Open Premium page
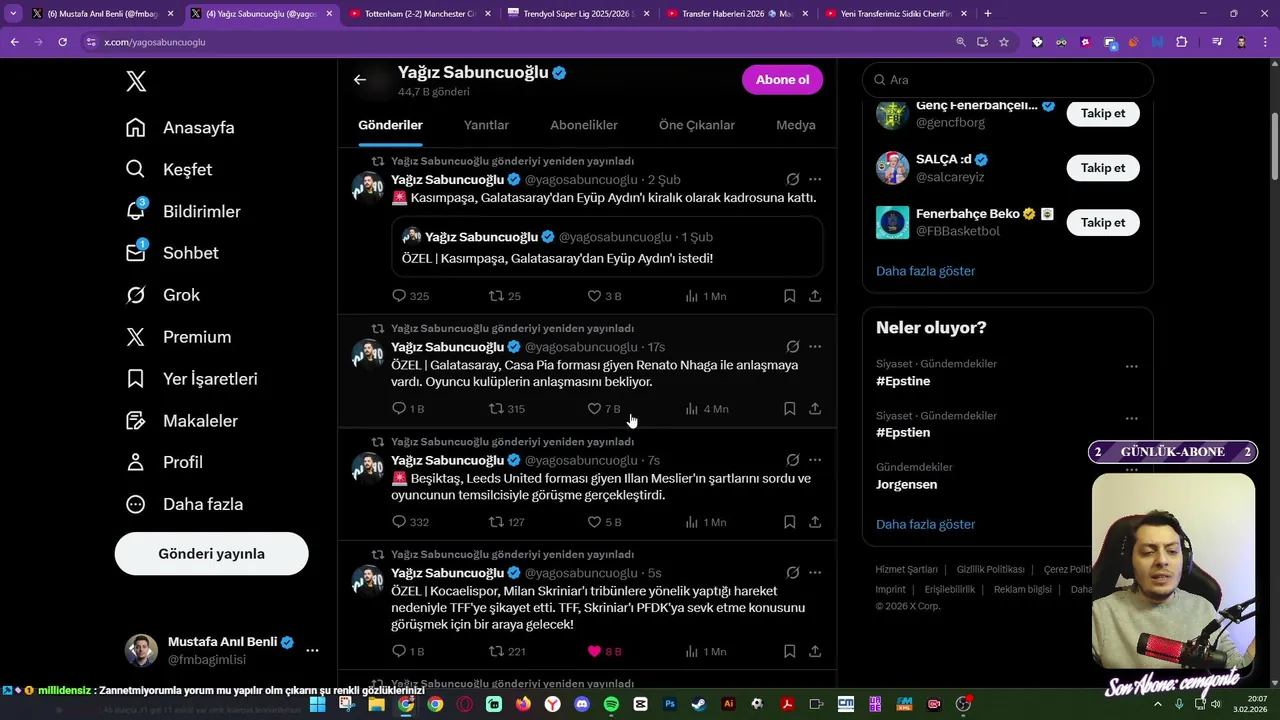Image resolution: width=1280 pixels, height=720 pixels. [178, 337]
